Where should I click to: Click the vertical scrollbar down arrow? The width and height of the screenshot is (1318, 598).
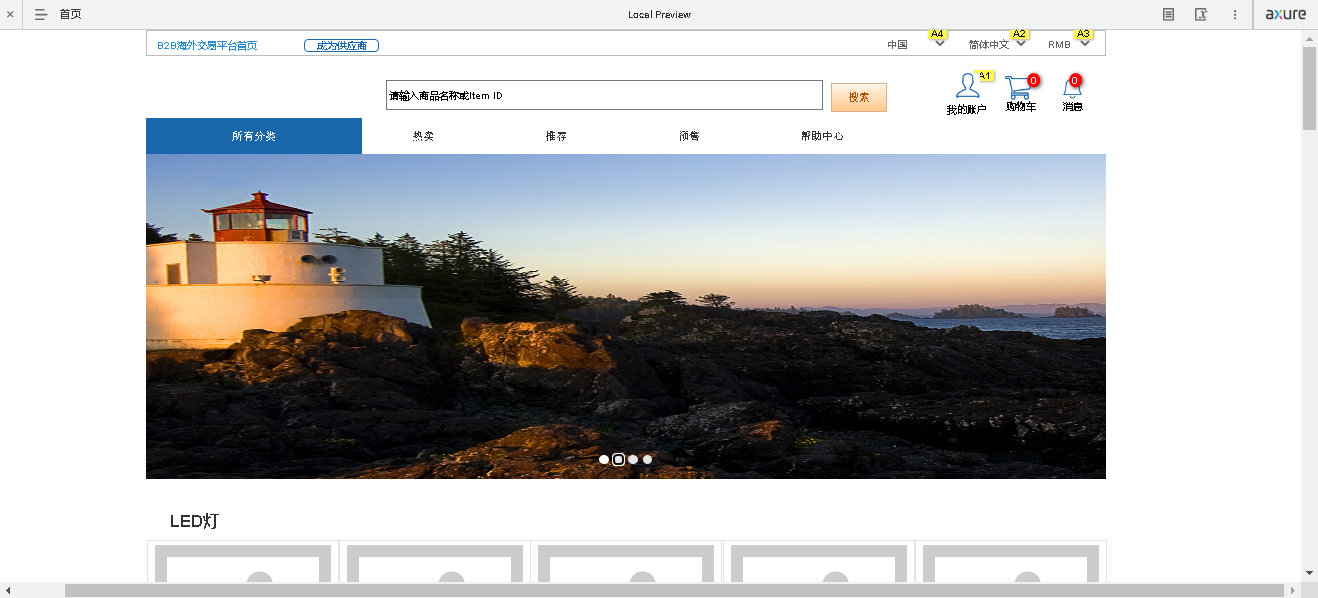pos(1309,573)
